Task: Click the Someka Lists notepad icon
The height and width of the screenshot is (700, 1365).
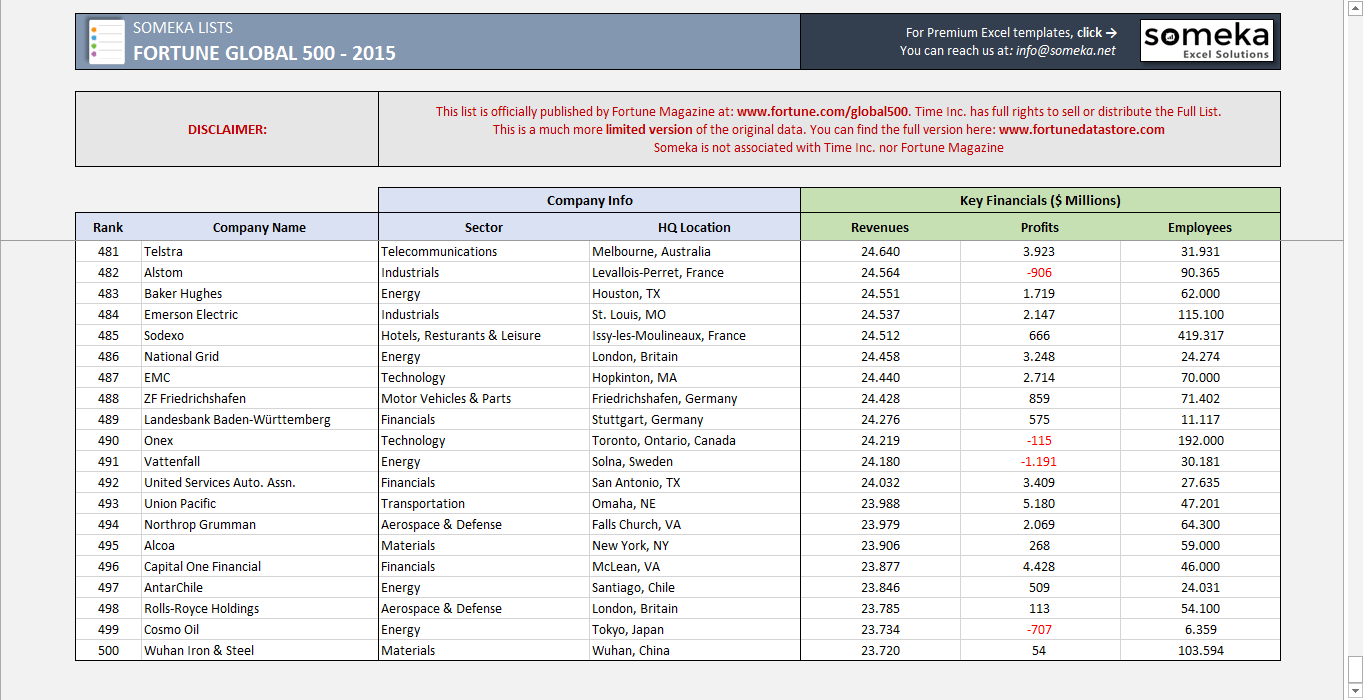Action: pos(106,41)
